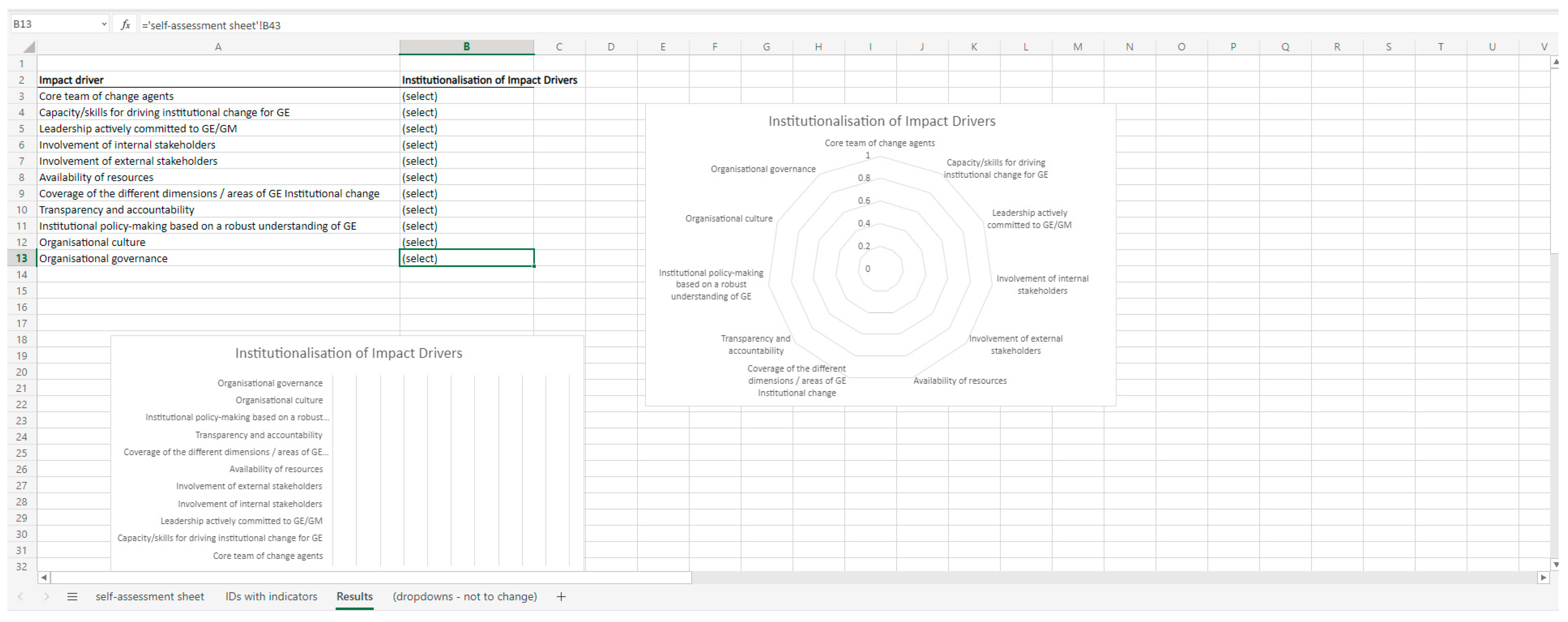Open the dropdowns - not to change tab
The image size is (1568, 622).
tap(464, 597)
